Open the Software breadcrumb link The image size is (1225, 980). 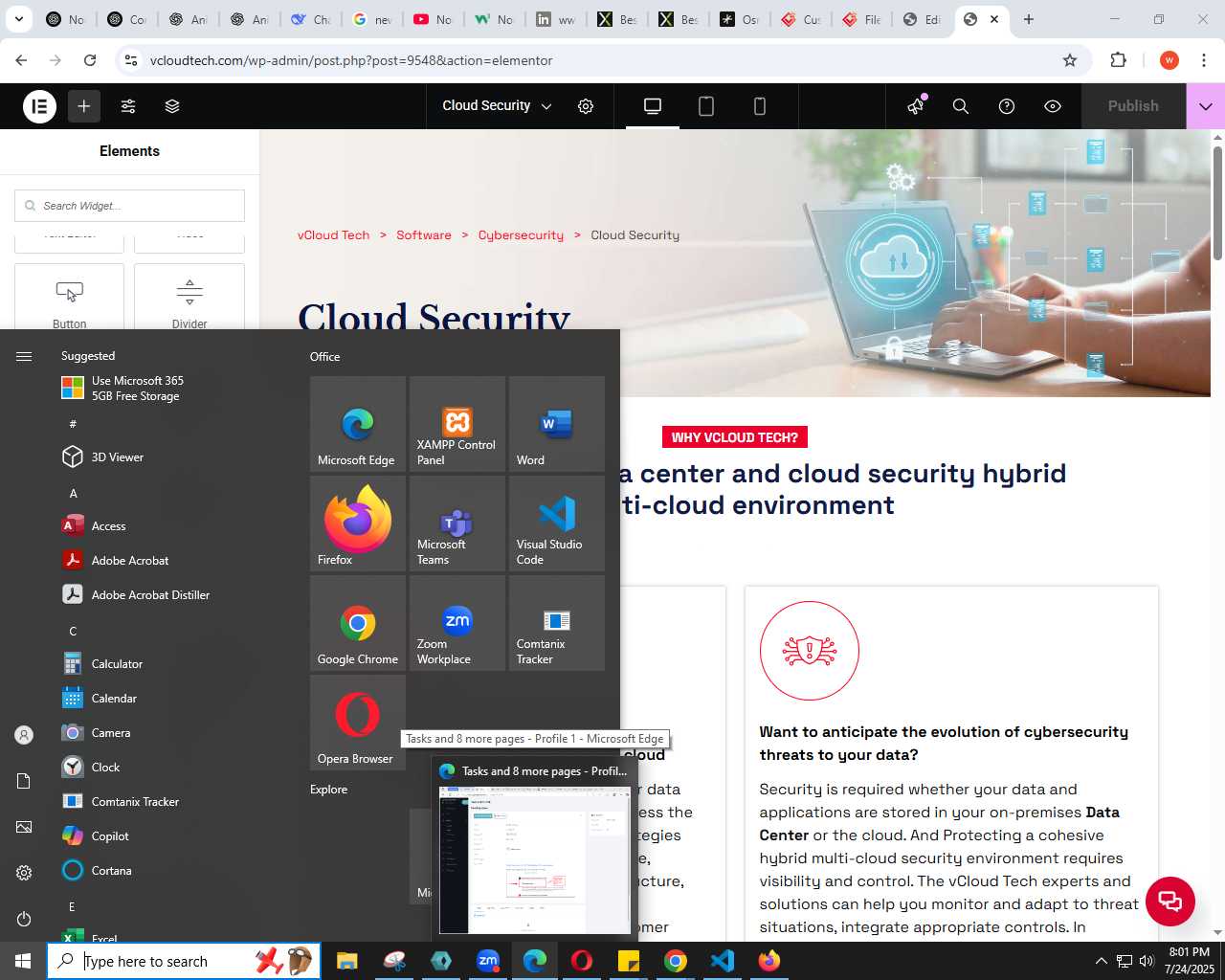(424, 235)
